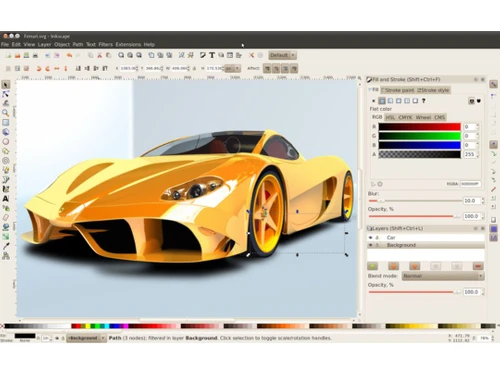Choose Unknown paint question mark option
The width and height of the screenshot is (500, 375).
[423, 101]
